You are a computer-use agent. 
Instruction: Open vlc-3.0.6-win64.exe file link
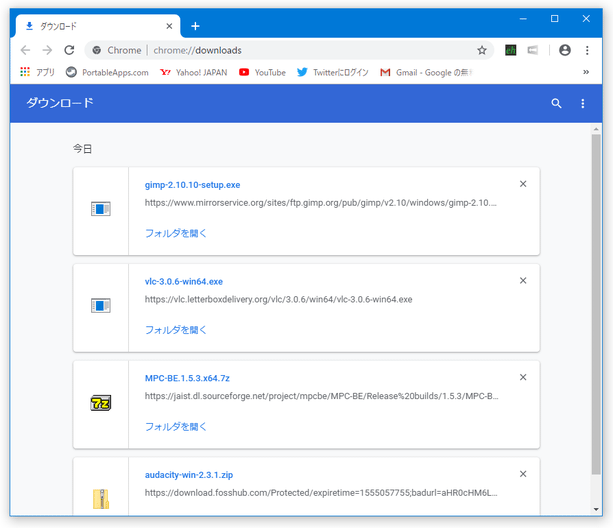(x=184, y=281)
